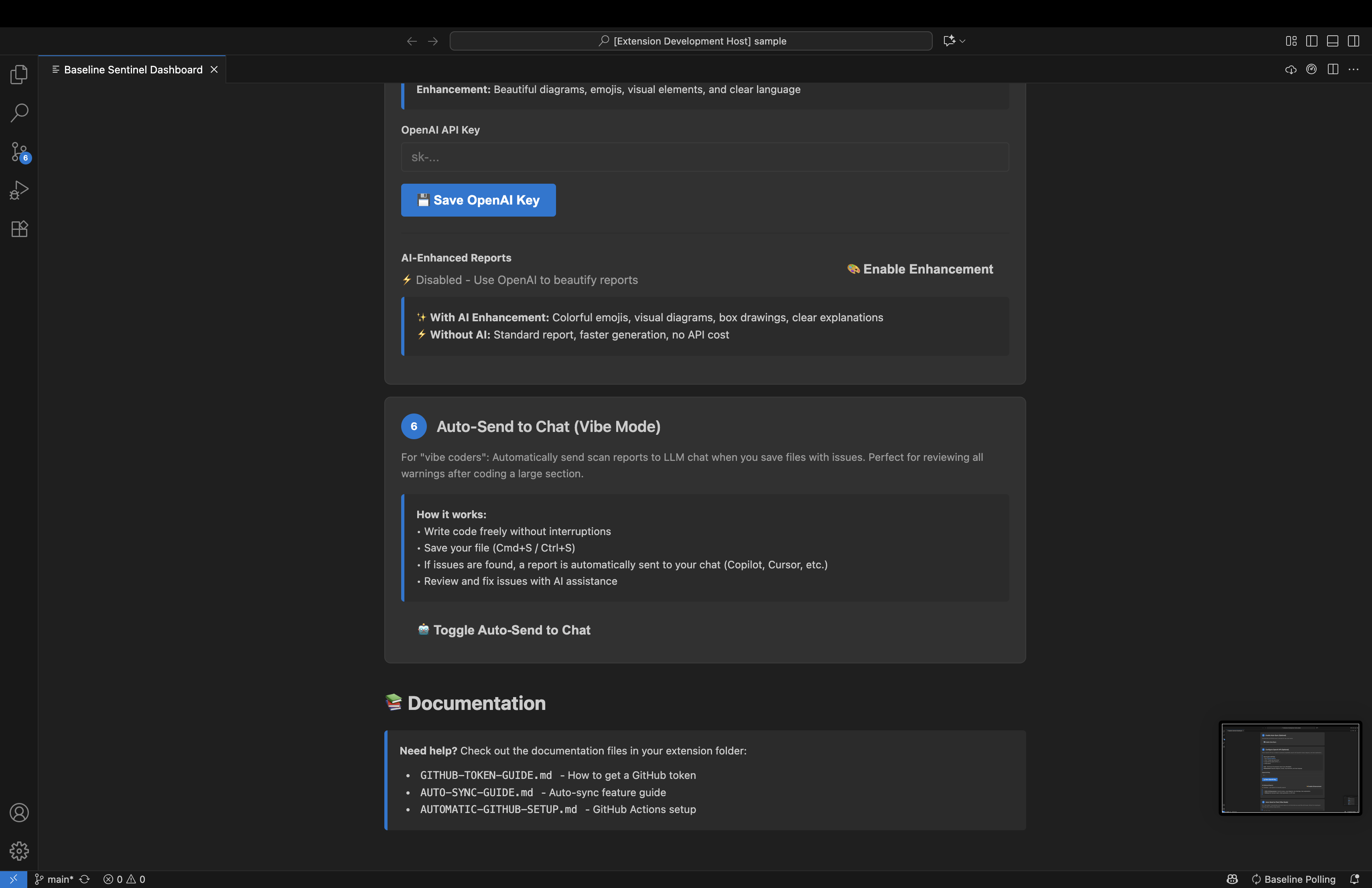Open main* branch picker in status bar

54,879
